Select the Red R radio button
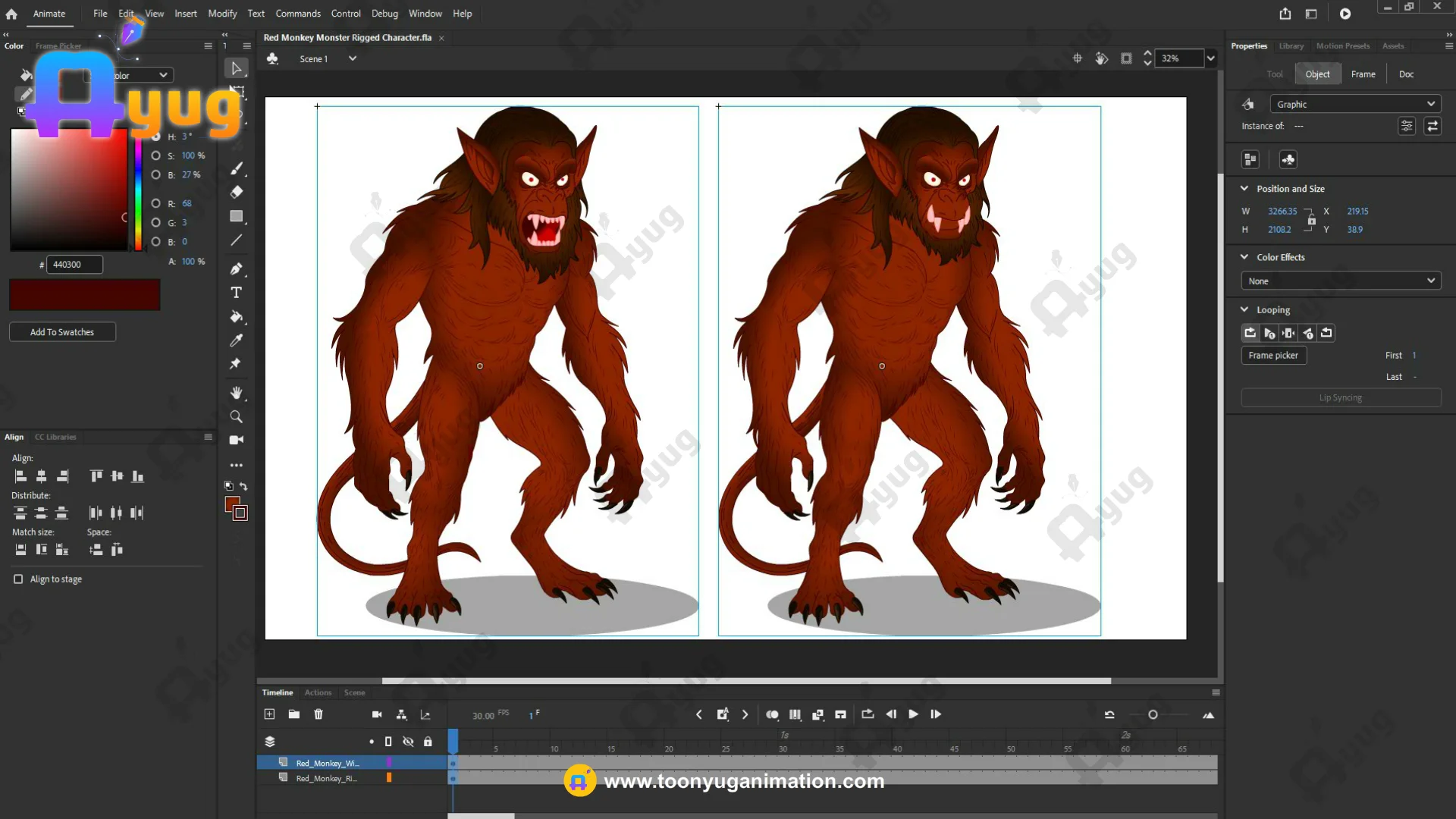The height and width of the screenshot is (819, 1456). 155,203
